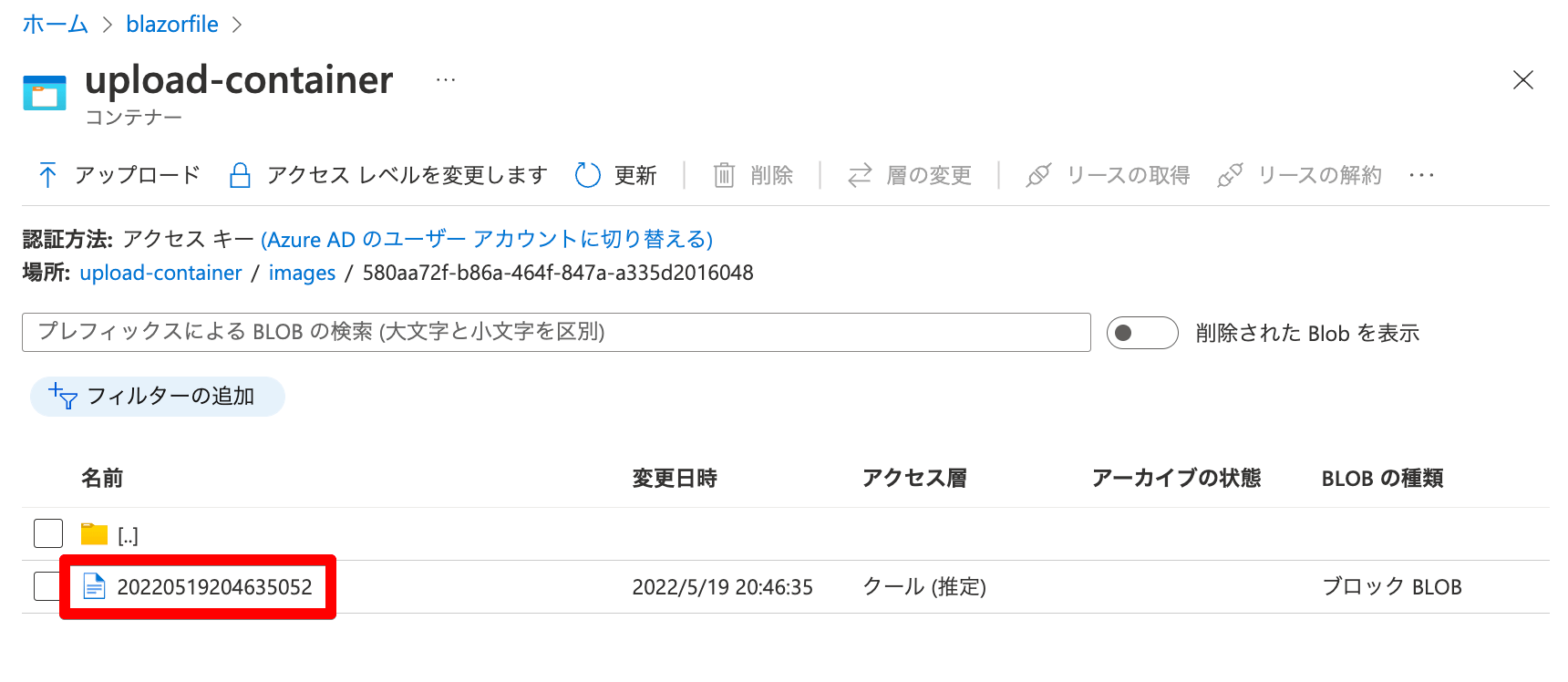Image resolution: width=1568 pixels, height=682 pixels.
Task: Click the Upload arrow icon in toolbar
Action: click(47, 175)
